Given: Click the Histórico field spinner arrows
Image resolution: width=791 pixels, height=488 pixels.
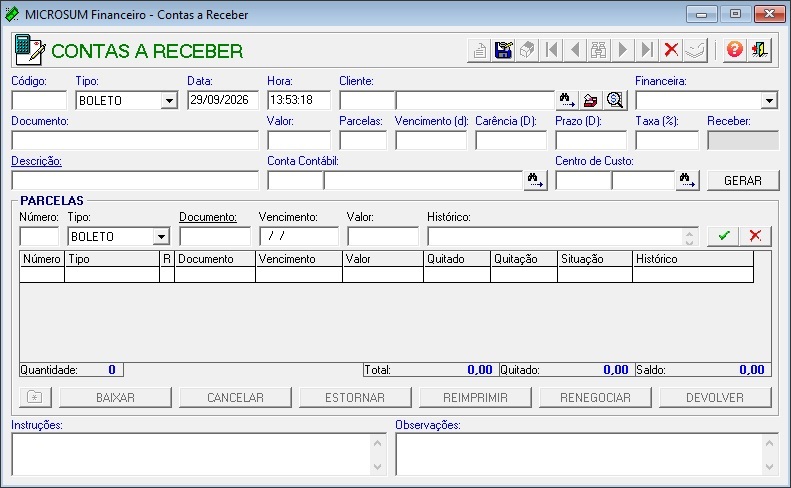Looking at the screenshot, I should (690, 236).
